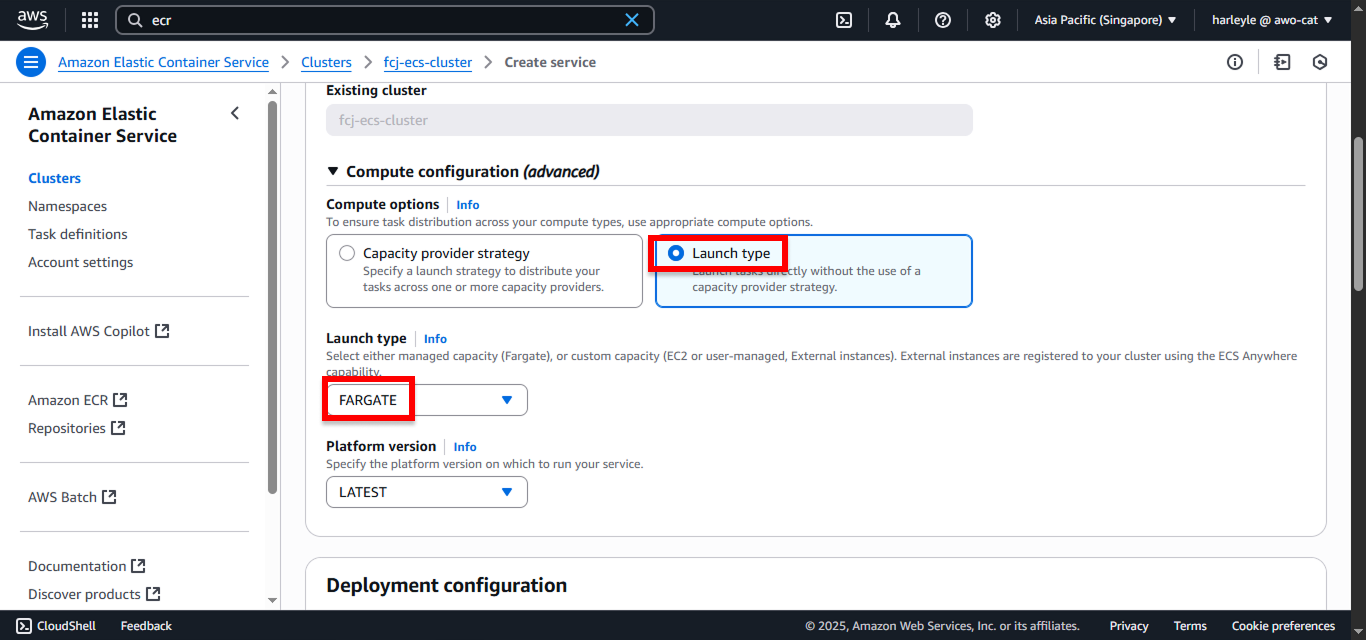Open Documentation external link
Screen dimensions: 1366x640
87,566
